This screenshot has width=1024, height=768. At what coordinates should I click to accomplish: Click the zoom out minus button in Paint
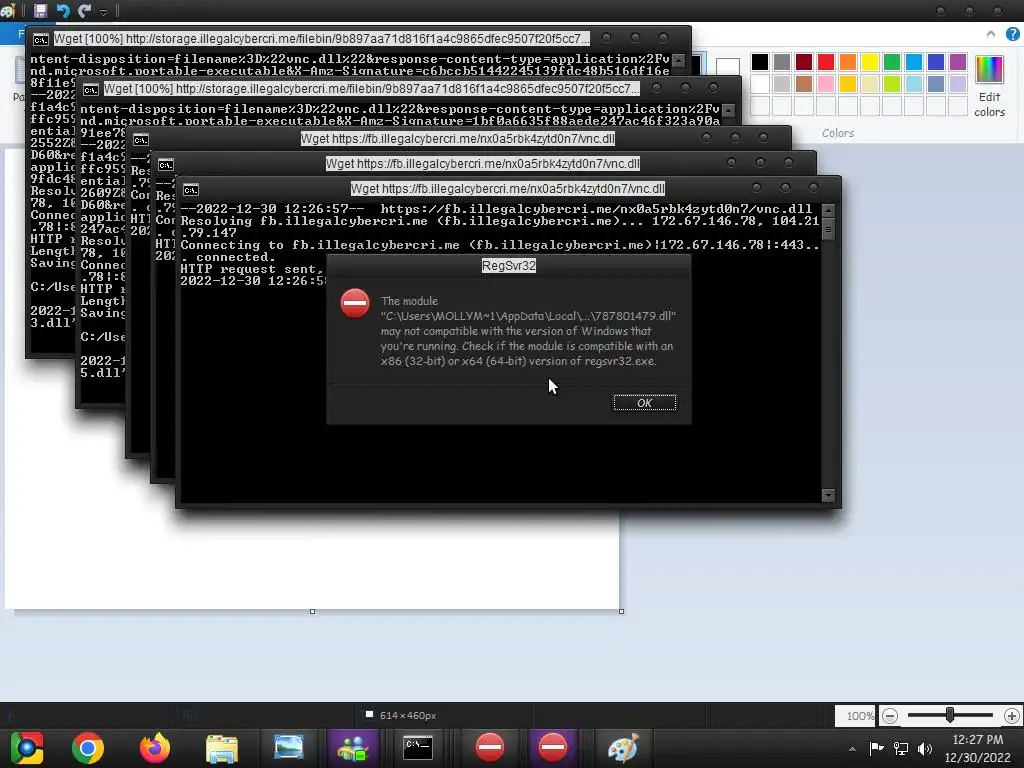pos(889,716)
